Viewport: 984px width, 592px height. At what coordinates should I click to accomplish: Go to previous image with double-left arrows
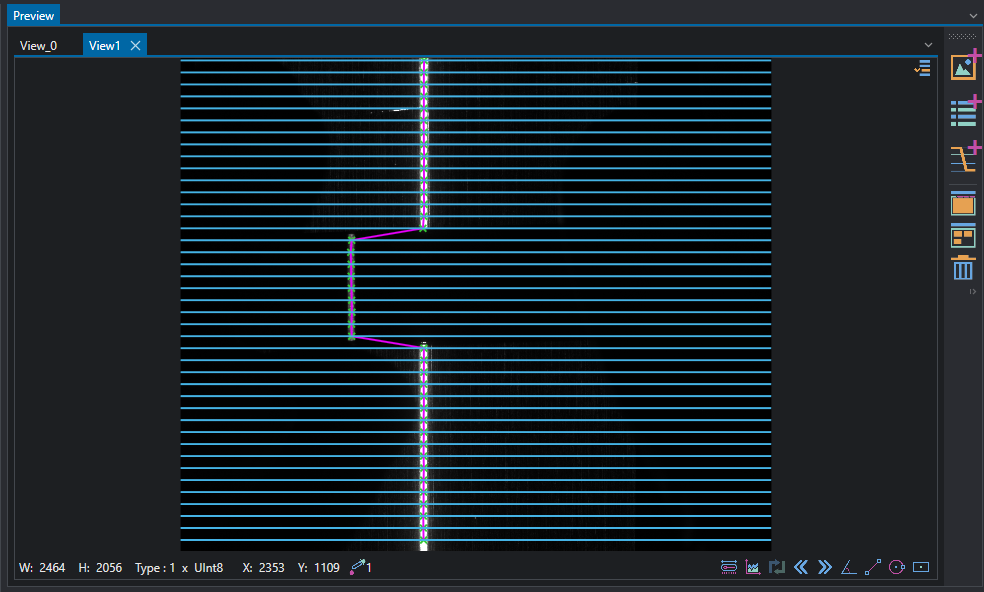[801, 568]
